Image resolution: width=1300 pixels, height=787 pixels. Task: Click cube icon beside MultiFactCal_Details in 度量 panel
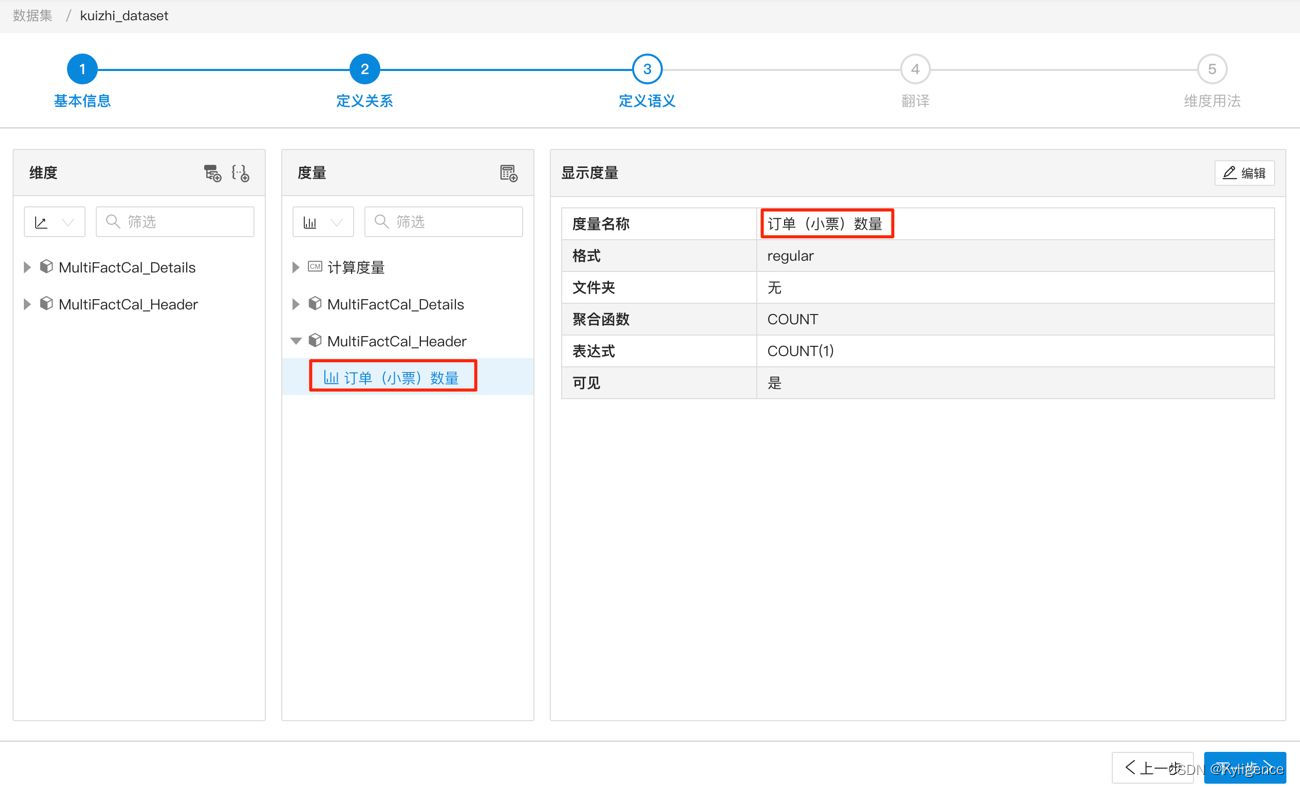tap(315, 304)
